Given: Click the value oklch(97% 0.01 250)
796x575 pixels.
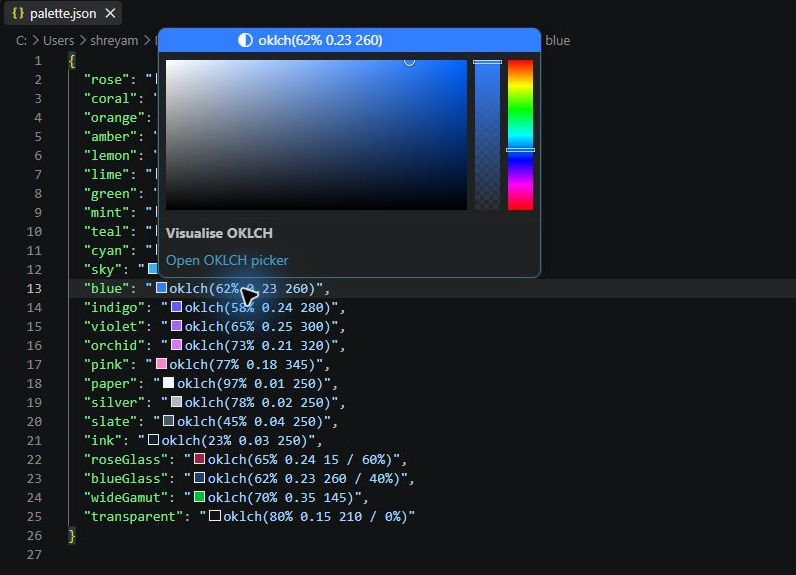Looking at the screenshot, I should pos(250,383).
